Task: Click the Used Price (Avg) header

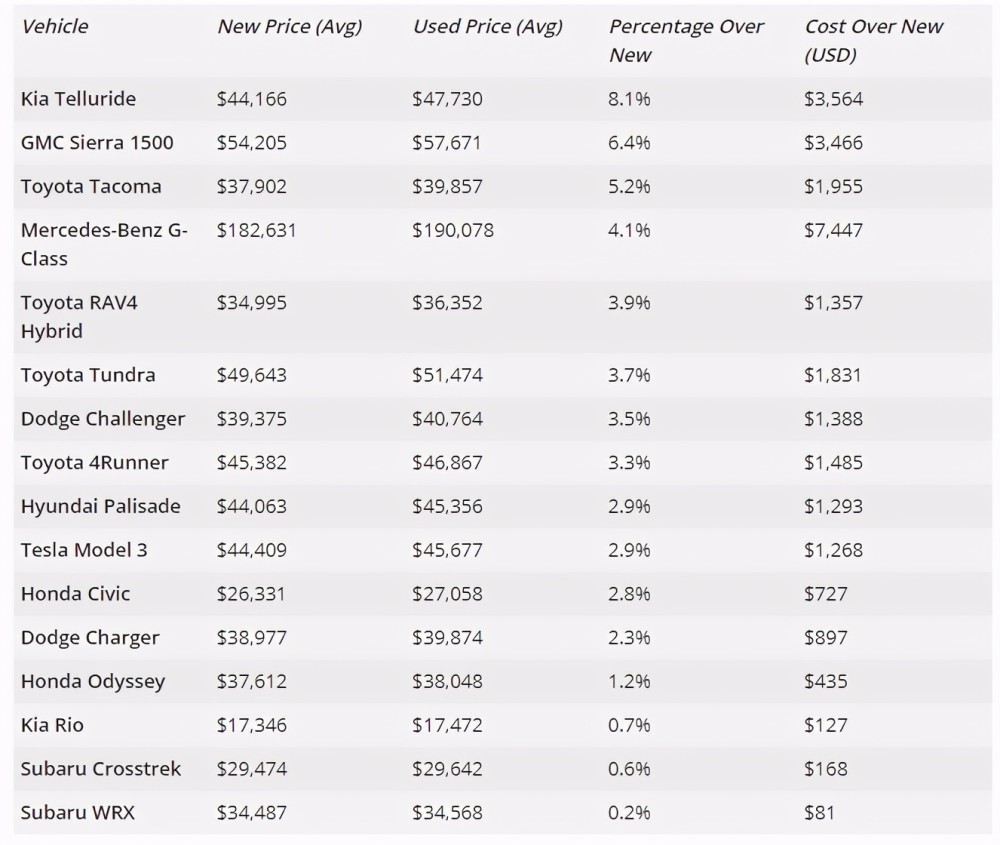Action: (x=488, y=26)
